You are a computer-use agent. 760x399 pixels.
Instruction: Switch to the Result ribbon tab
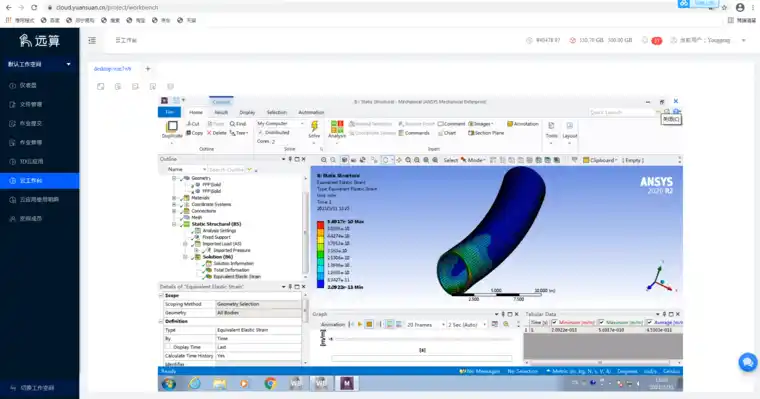[221, 112]
